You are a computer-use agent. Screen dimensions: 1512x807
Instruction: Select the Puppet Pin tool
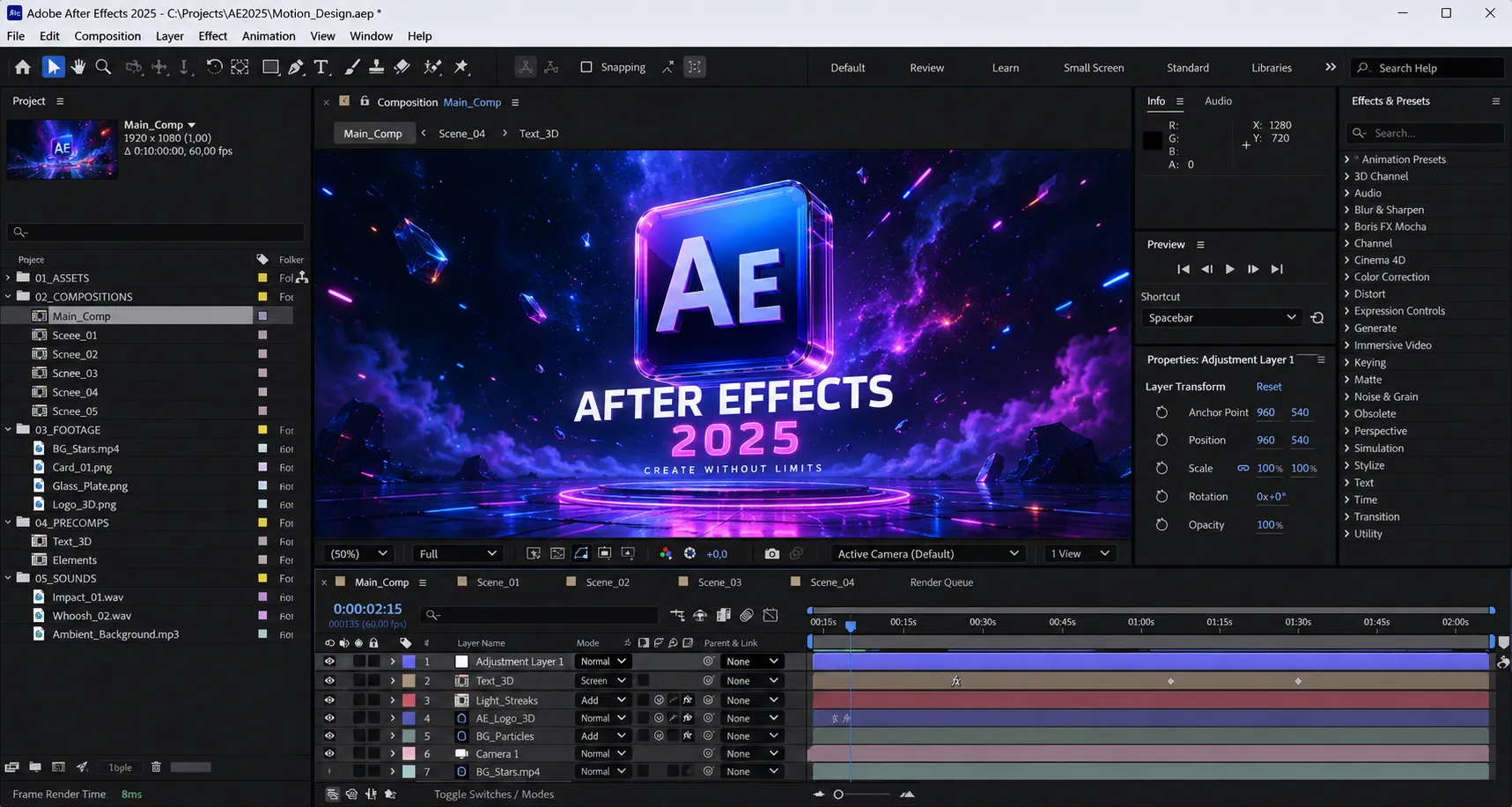pyautogui.click(x=461, y=67)
